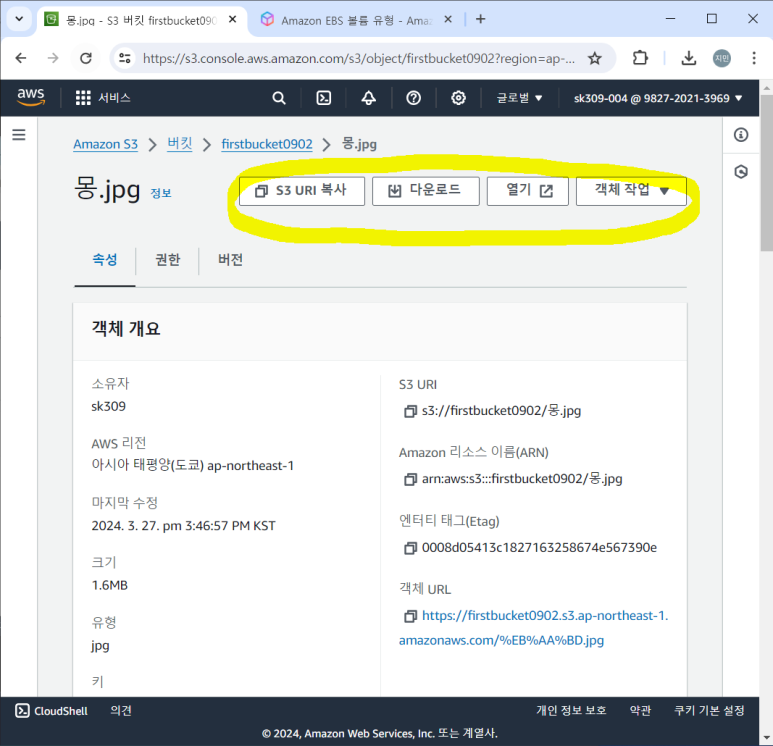Click the page vertical scrollbar thumb

tap(766, 173)
